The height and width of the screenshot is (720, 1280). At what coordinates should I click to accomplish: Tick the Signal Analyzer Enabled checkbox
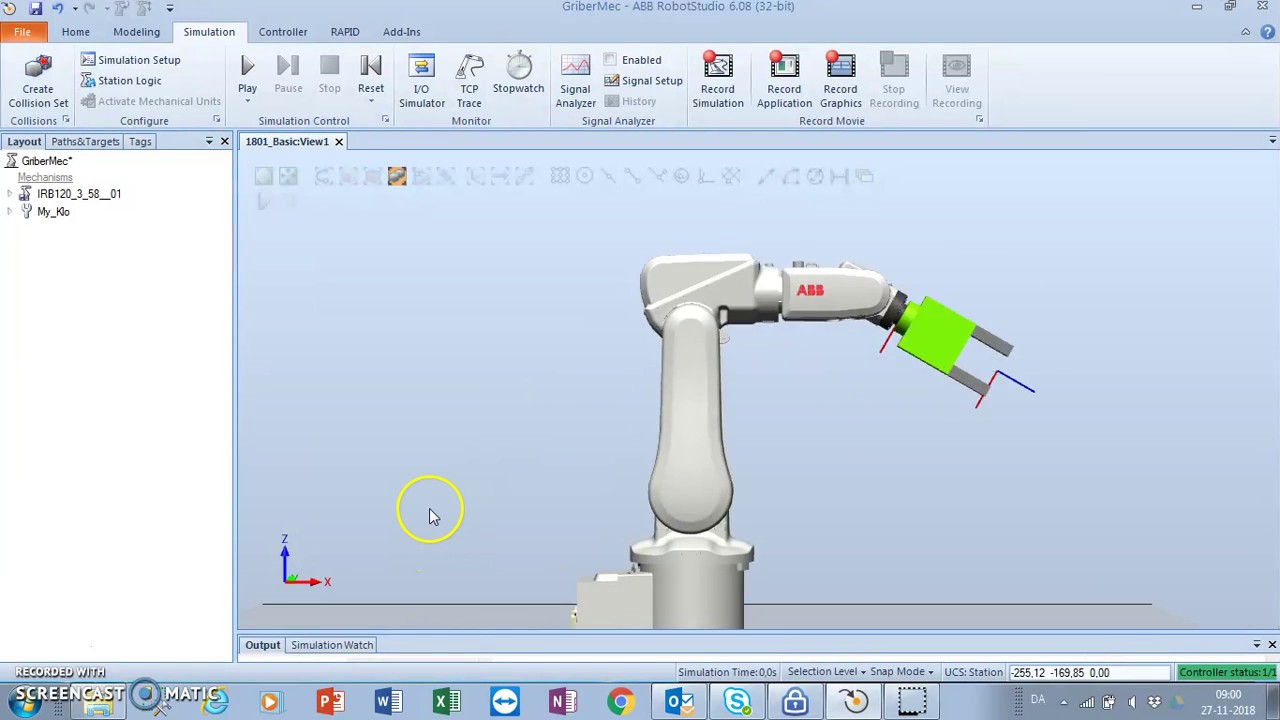pyautogui.click(x=610, y=60)
